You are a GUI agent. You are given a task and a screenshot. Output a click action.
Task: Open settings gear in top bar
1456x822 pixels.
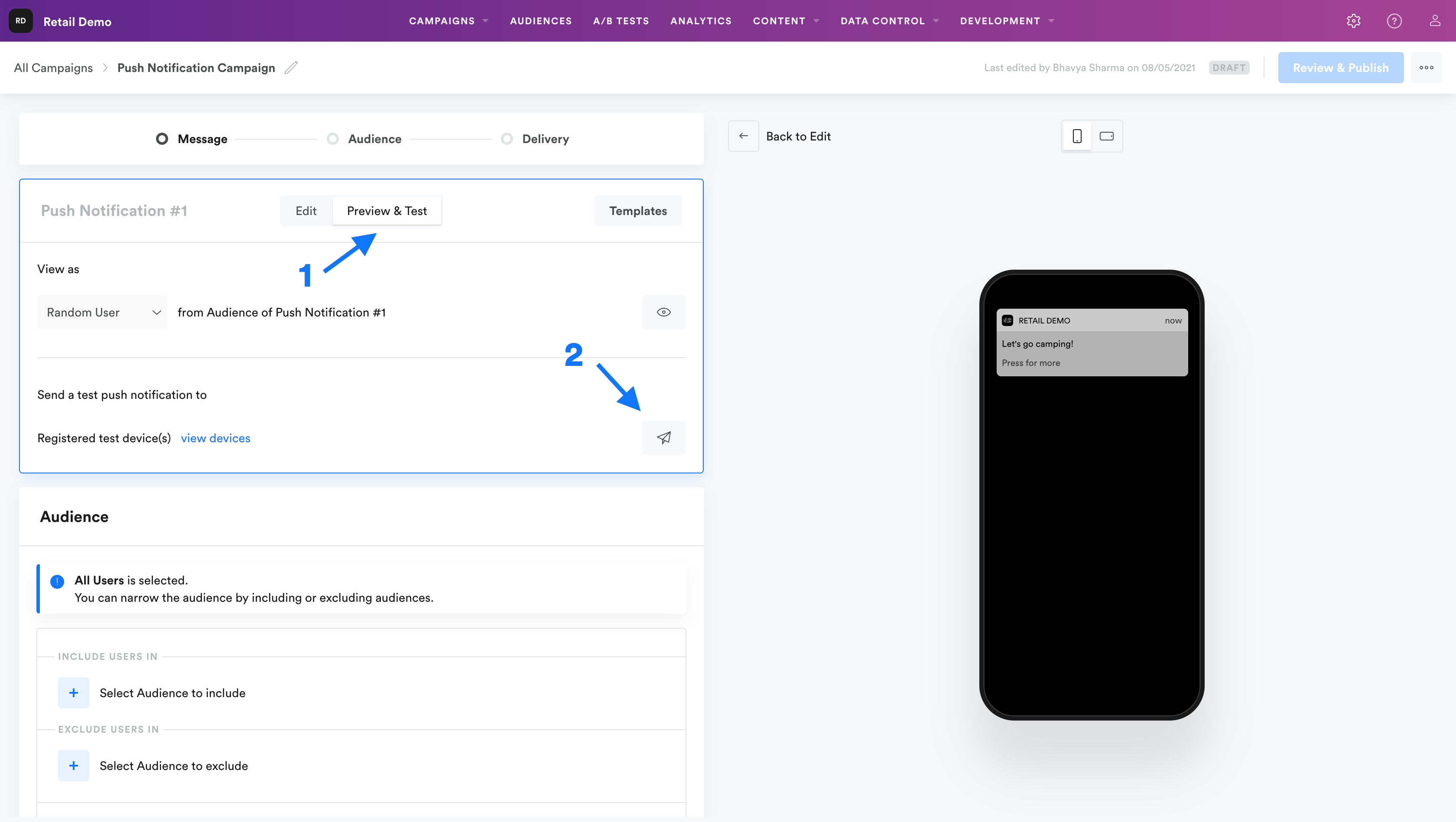tap(1353, 21)
